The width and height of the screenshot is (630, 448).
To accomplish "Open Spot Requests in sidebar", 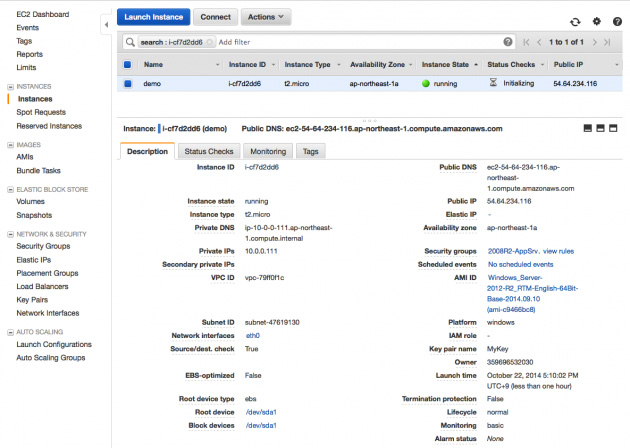I will (41, 112).
